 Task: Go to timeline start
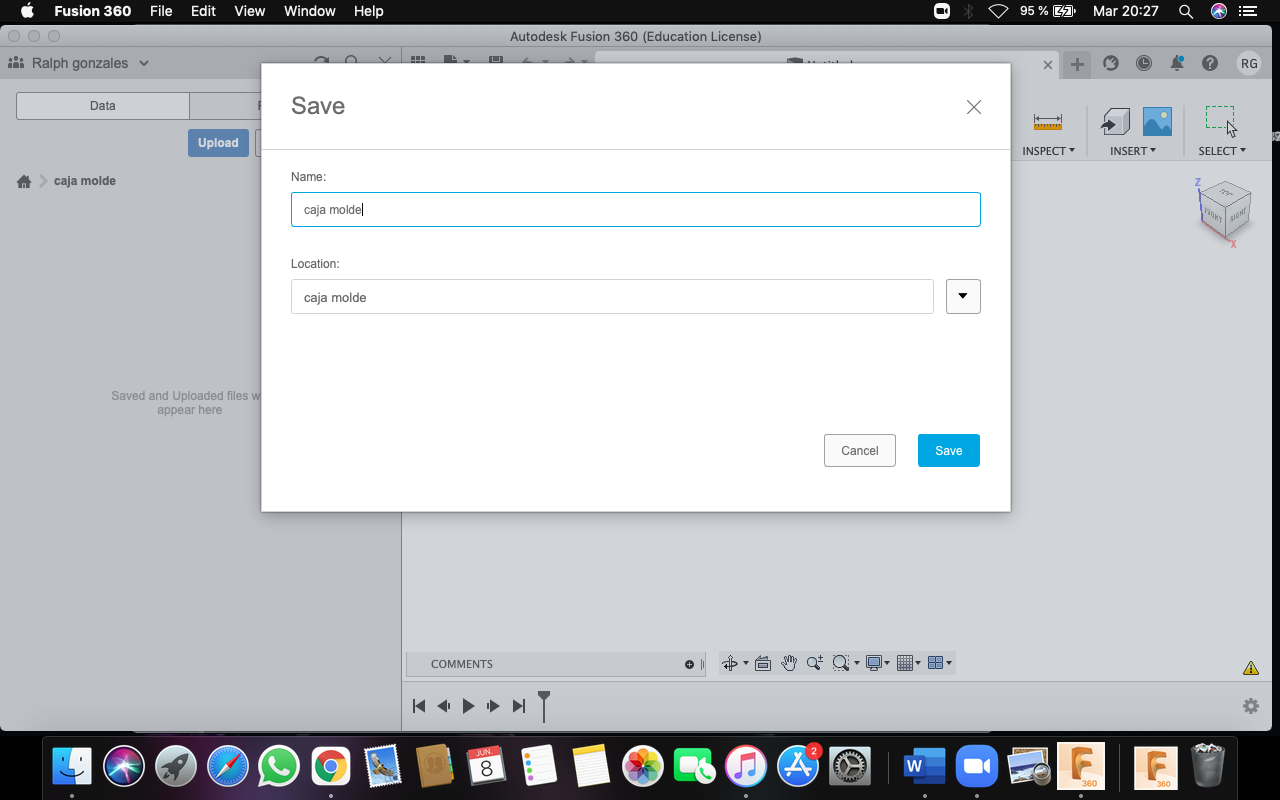pos(419,706)
